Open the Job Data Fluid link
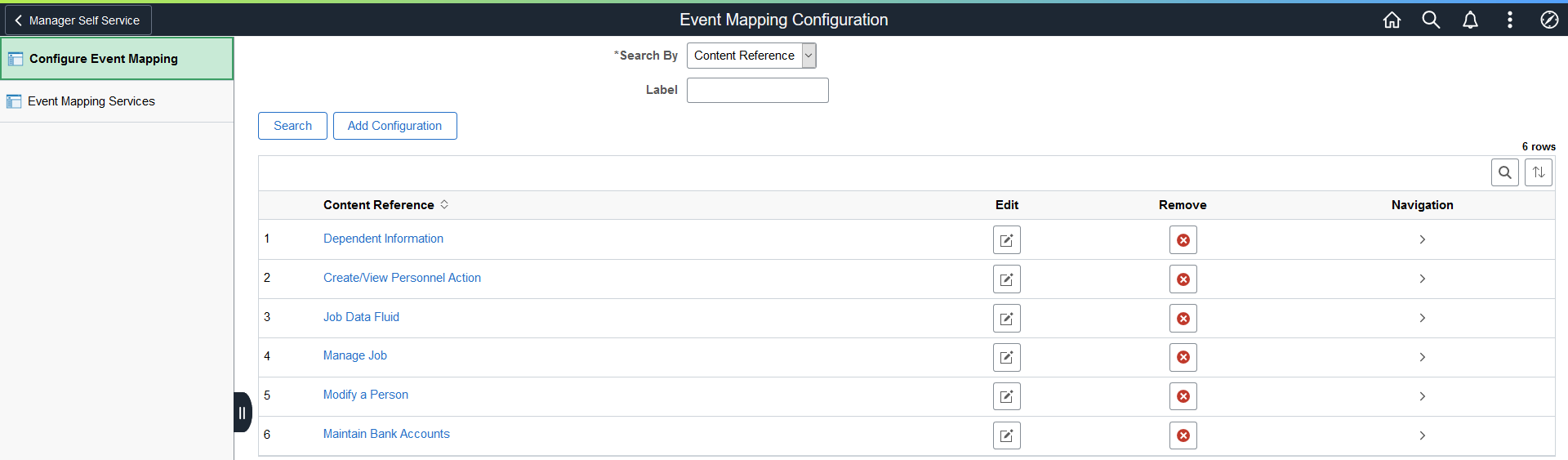Image resolution: width=1568 pixels, height=460 pixels. 361,317
